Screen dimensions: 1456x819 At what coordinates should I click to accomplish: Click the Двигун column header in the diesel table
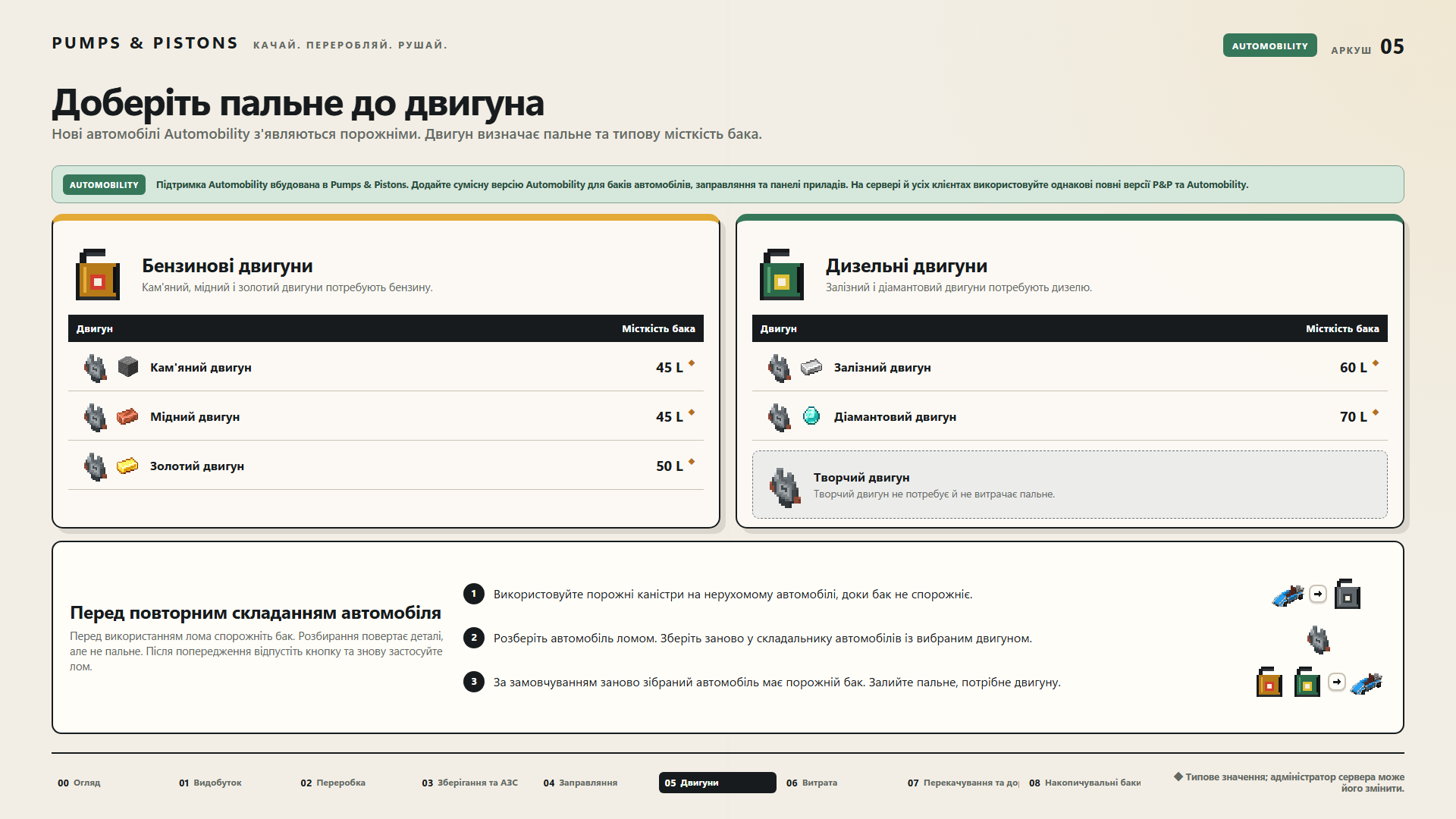(x=779, y=328)
